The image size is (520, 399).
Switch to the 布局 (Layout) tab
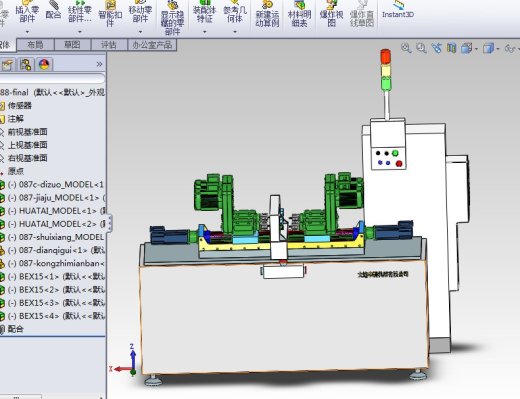[x=35, y=45]
